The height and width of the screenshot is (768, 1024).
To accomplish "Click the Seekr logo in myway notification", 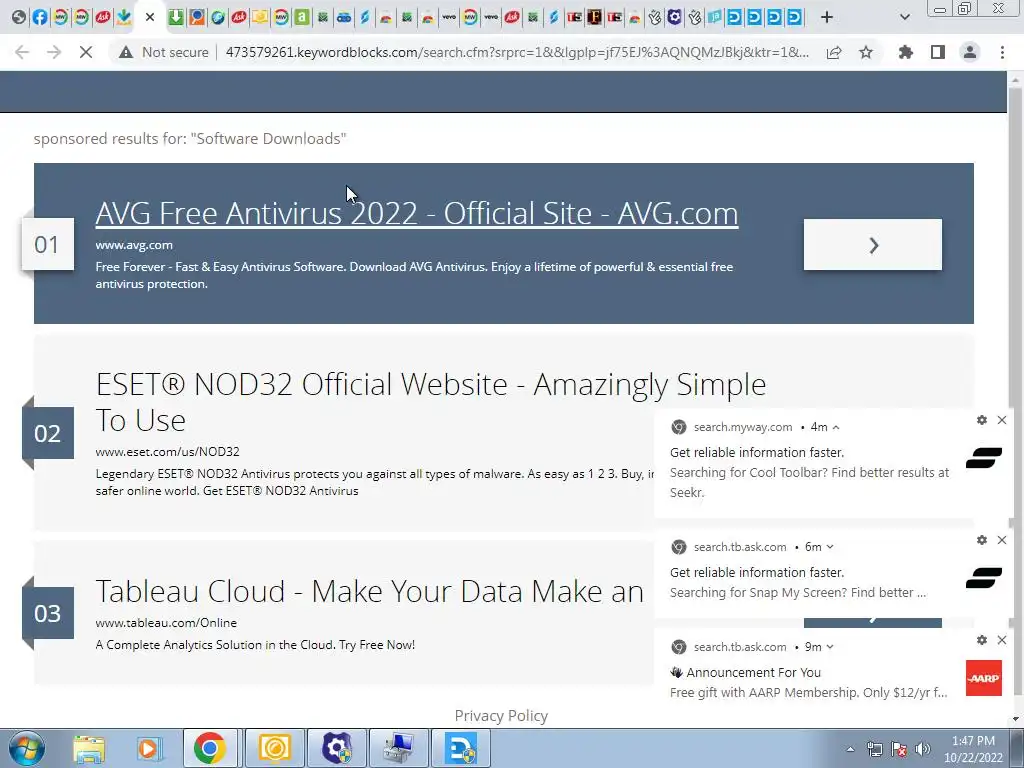I will coord(984,458).
